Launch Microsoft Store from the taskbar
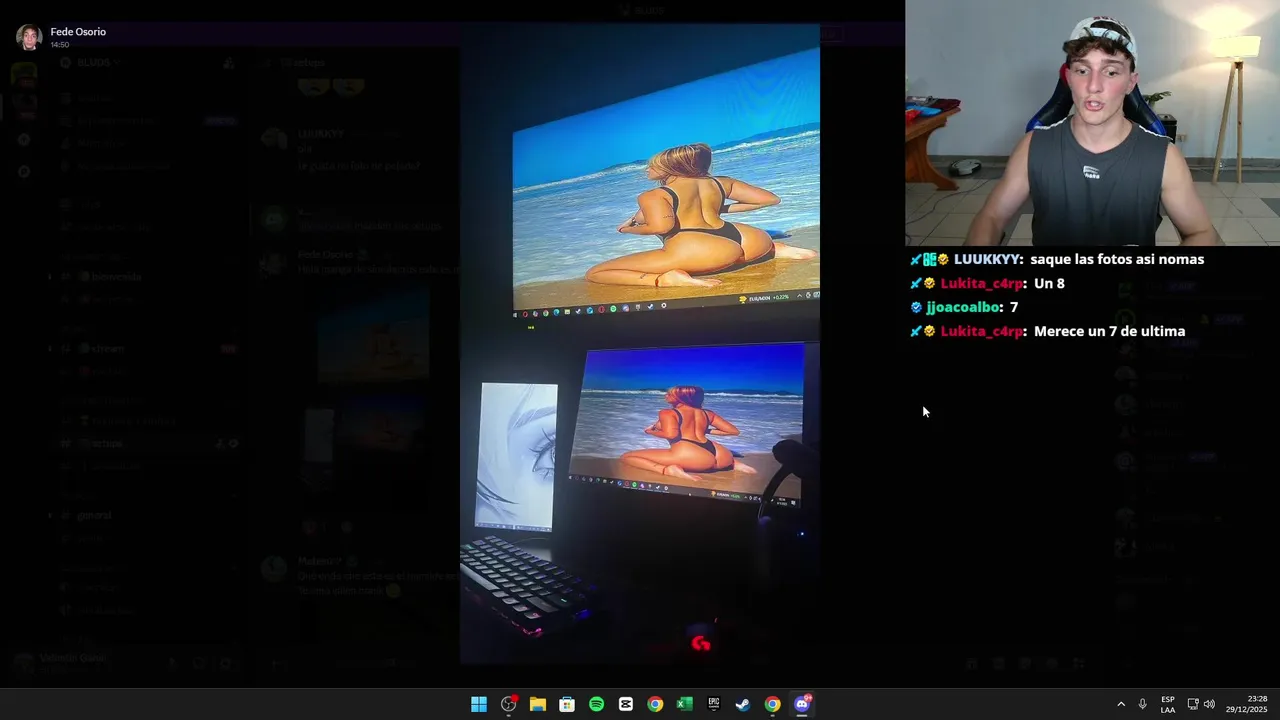 (567, 704)
